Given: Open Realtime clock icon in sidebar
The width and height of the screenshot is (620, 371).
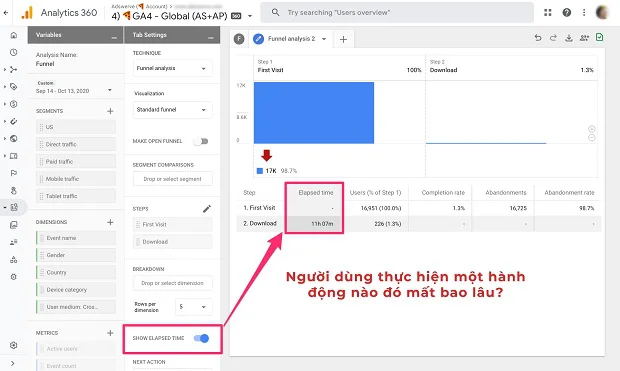Looking at the screenshot, I should pyautogui.click(x=14, y=52).
